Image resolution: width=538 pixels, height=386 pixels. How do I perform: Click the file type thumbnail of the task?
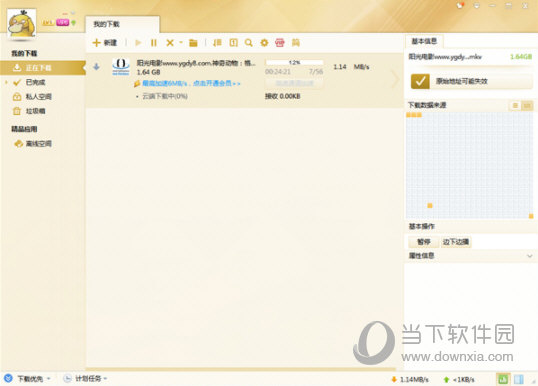(121, 67)
